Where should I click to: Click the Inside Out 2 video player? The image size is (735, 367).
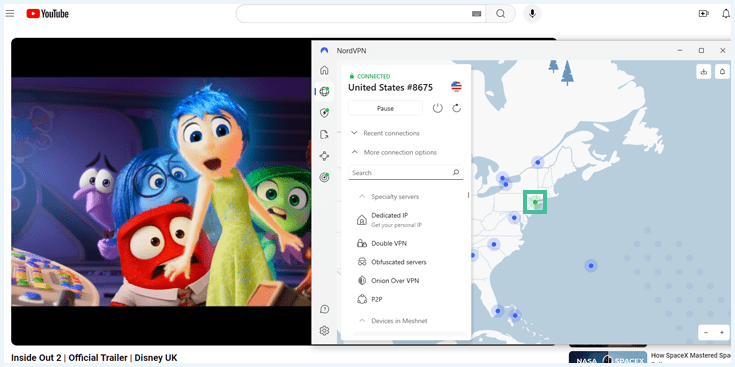[161, 192]
